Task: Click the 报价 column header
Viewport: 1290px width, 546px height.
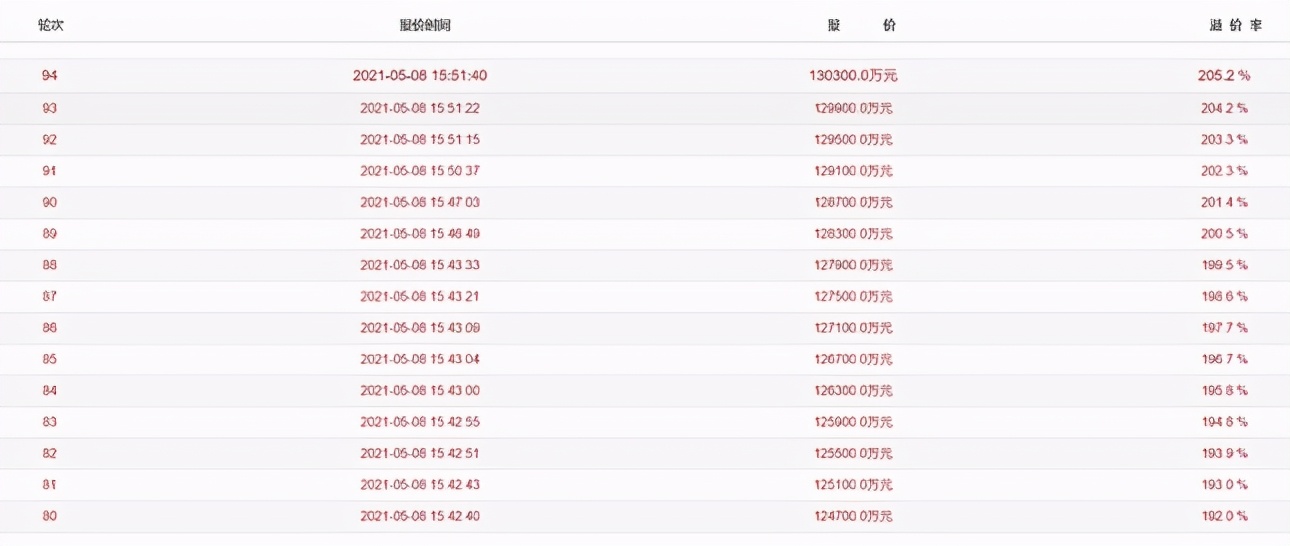Action: 862,25
